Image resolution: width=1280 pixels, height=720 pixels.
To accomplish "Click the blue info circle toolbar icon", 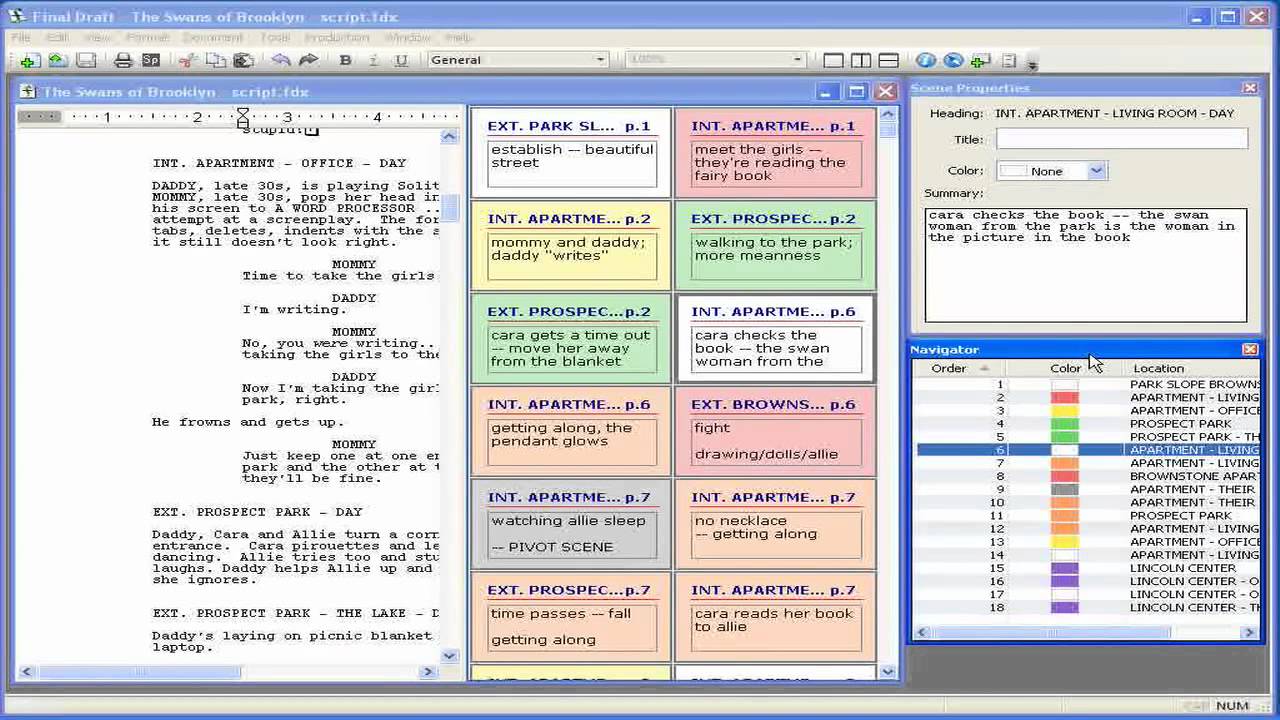I will (926, 60).
